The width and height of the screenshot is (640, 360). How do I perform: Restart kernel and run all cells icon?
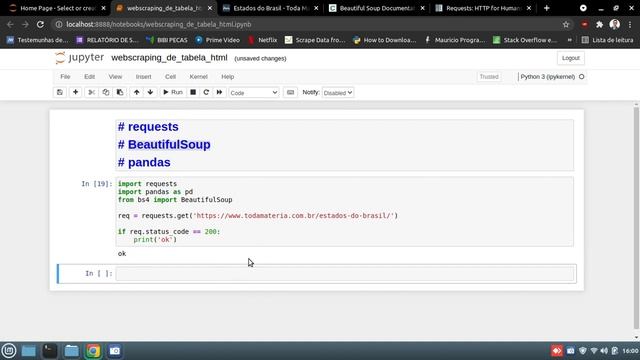(220, 93)
